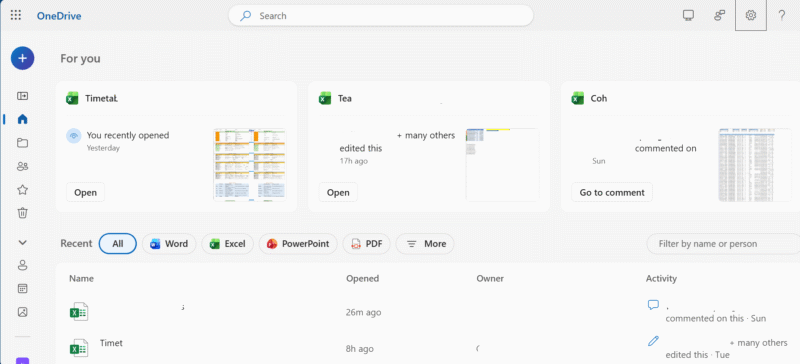
Task: Click the comment bubble activity icon
Action: click(x=653, y=305)
